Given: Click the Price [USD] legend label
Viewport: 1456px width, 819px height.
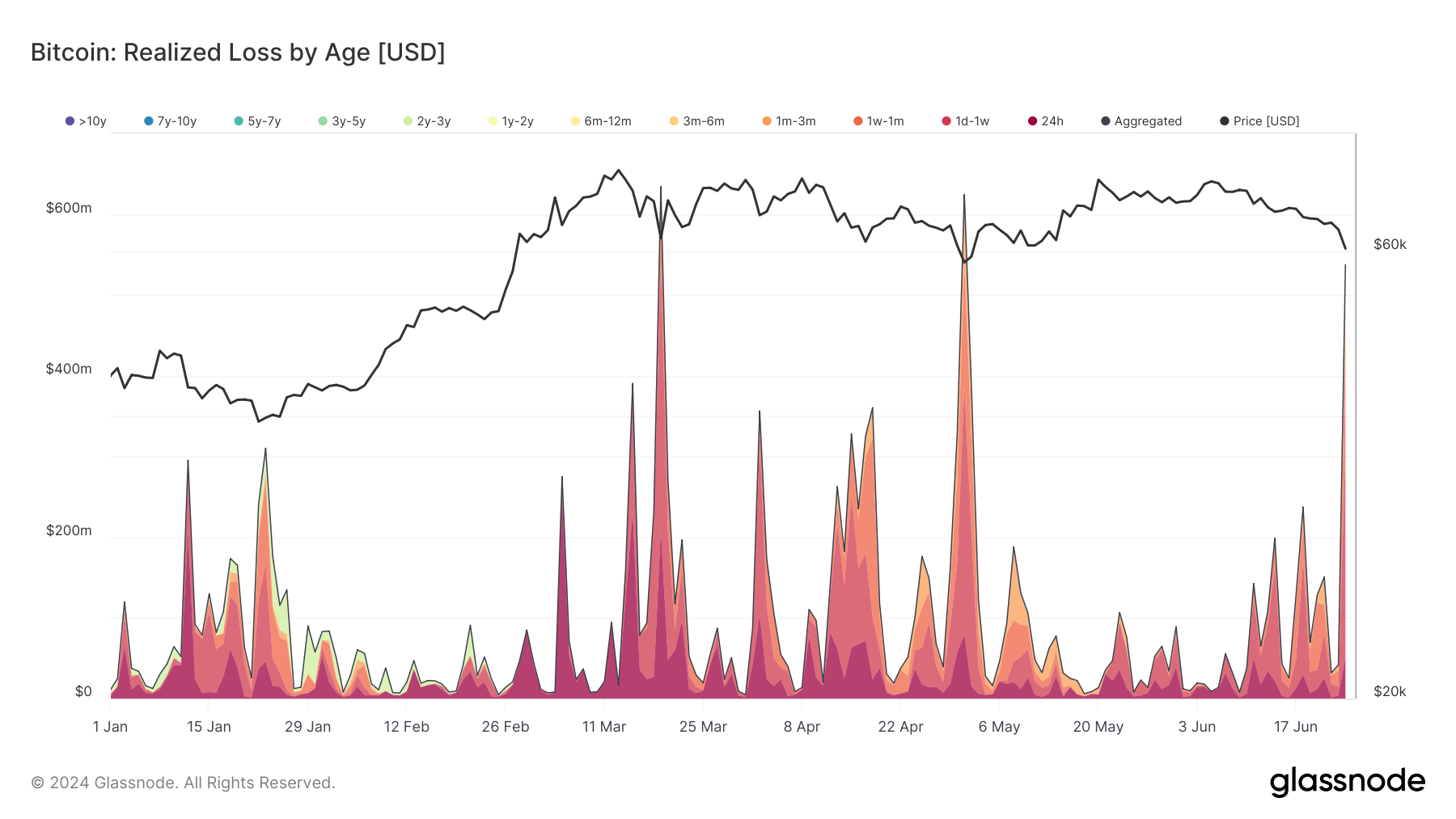Looking at the screenshot, I should (1266, 121).
